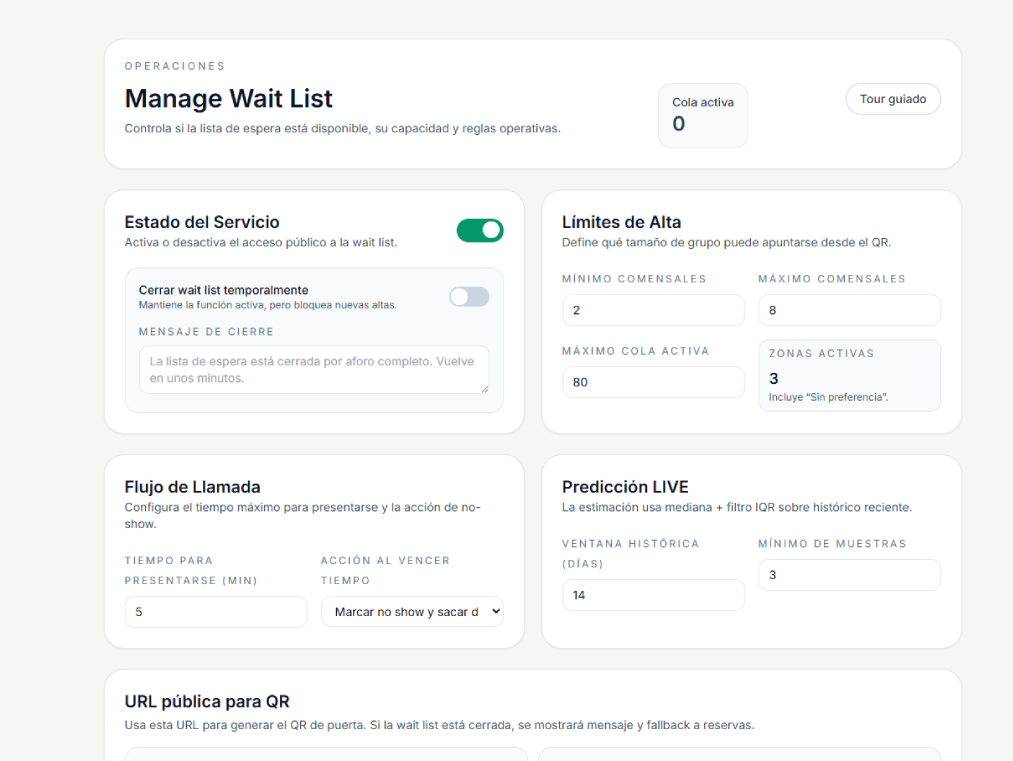Click the Estado del Servicio heading
Image resolution: width=1013 pixels, height=761 pixels.
(201, 222)
